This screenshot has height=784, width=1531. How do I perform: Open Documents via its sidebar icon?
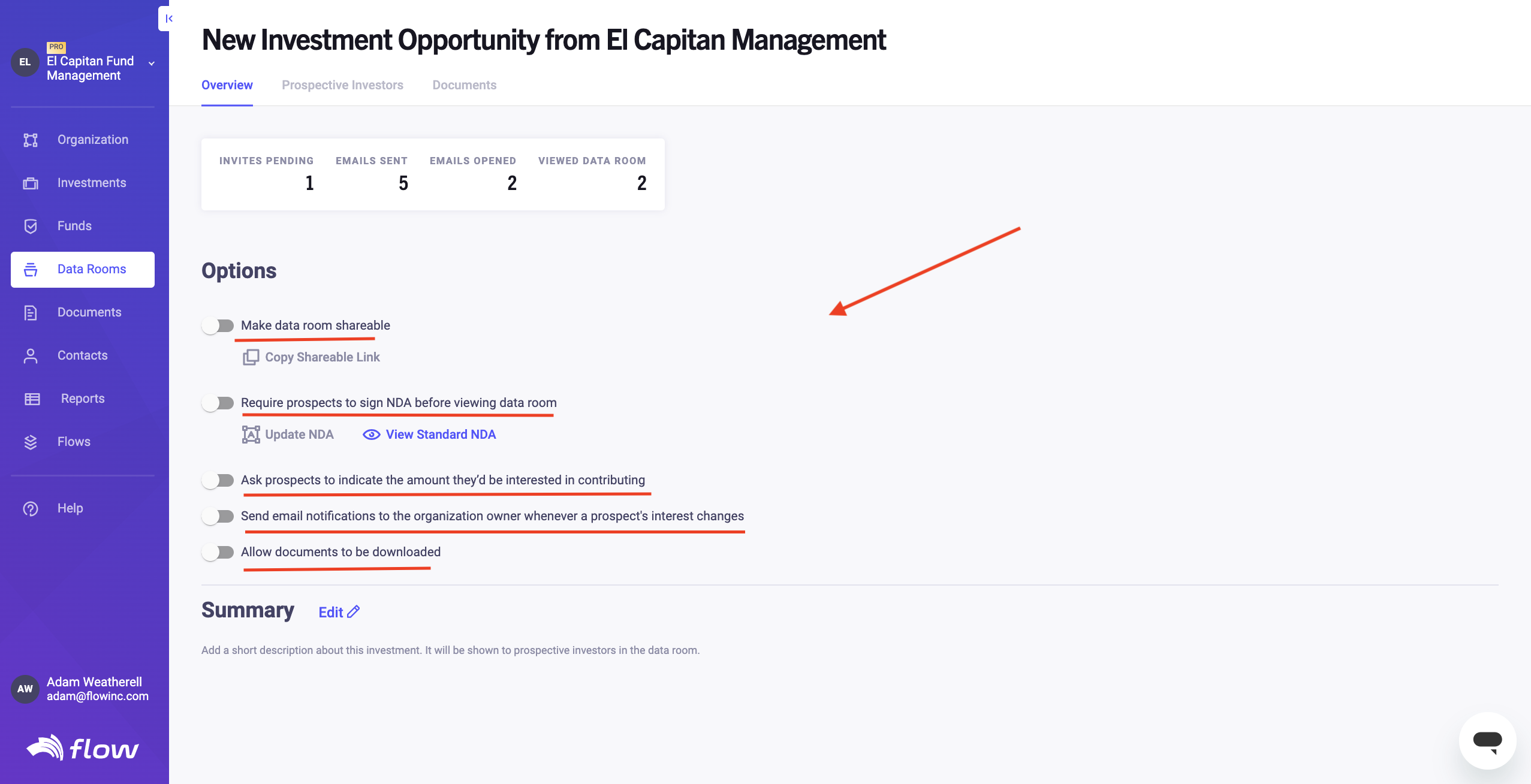coord(31,313)
